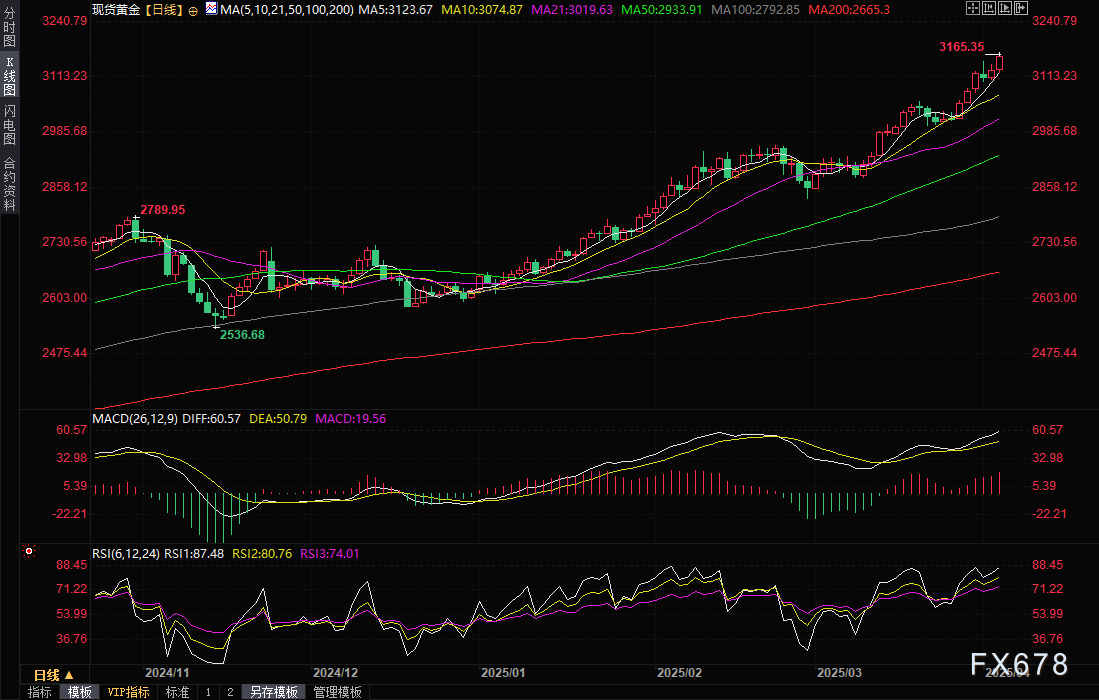Open 管理模板 template manager
Viewport: 1099px width, 700px height.
point(337,692)
